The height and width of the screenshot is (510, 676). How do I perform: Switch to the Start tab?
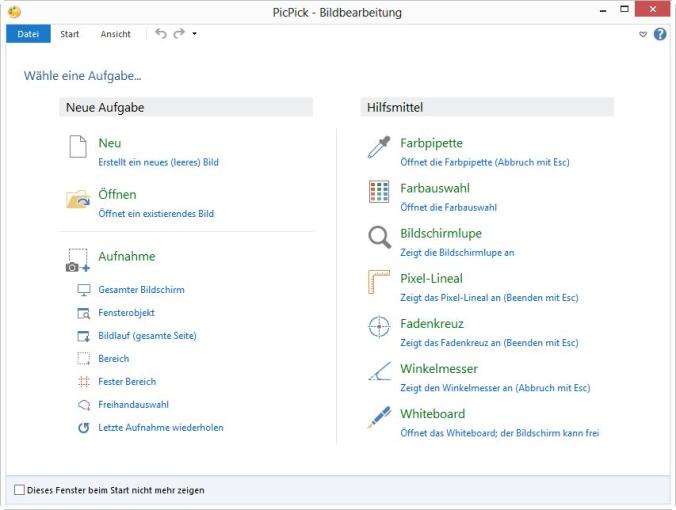(x=69, y=34)
